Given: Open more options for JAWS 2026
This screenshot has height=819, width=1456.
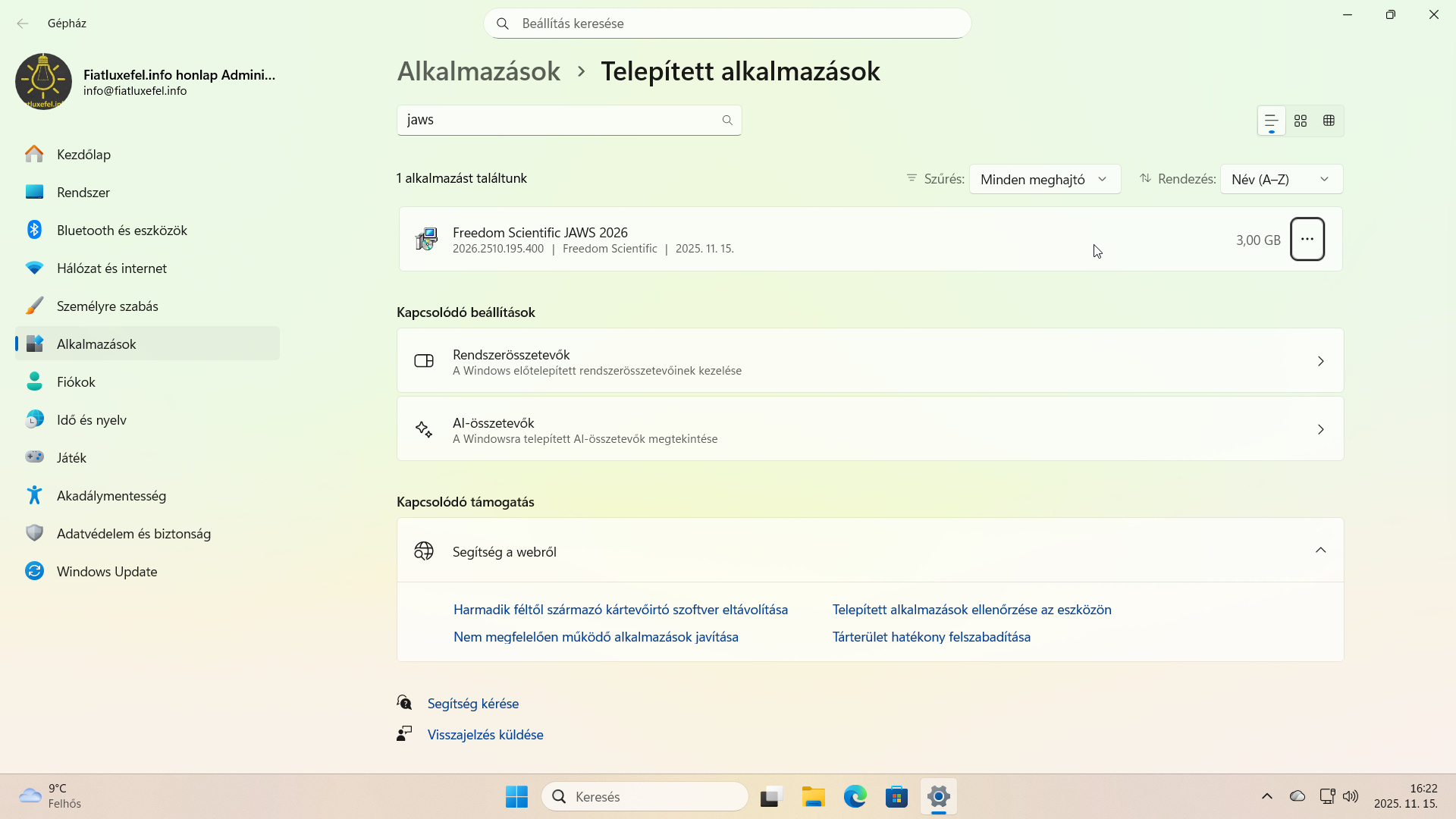Looking at the screenshot, I should tap(1307, 239).
